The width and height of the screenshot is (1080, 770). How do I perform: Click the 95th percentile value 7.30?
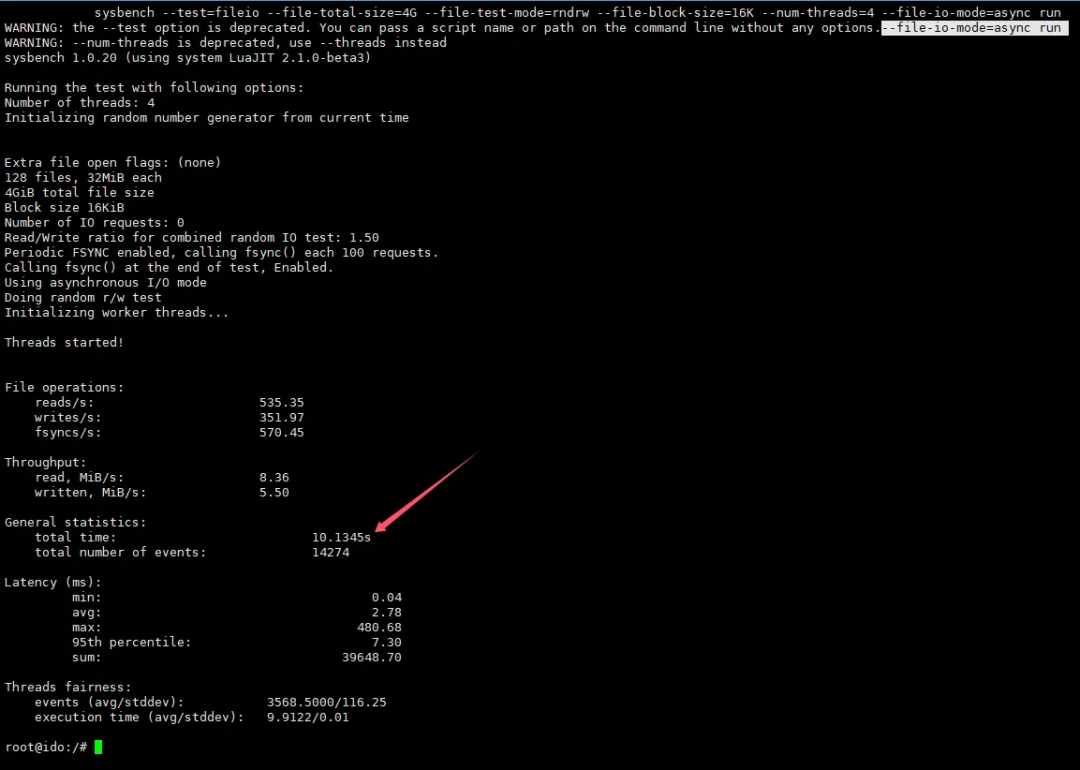386,642
